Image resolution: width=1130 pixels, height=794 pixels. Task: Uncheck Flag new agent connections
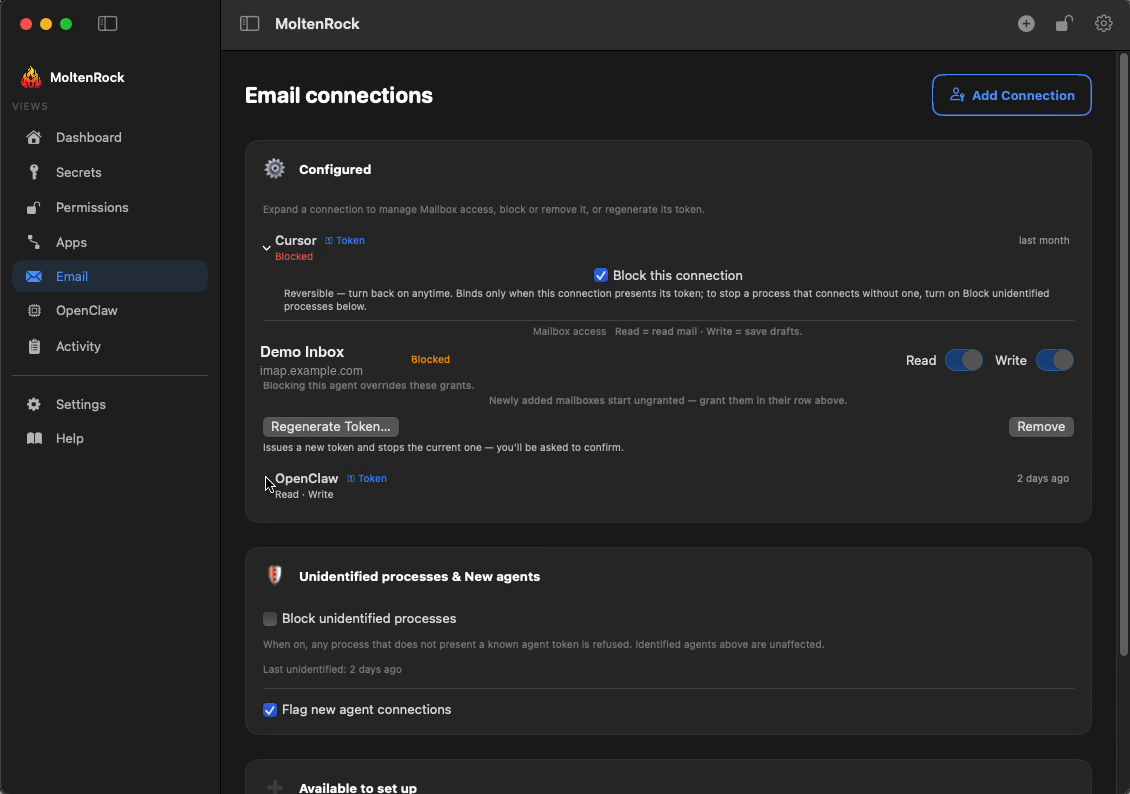click(270, 710)
